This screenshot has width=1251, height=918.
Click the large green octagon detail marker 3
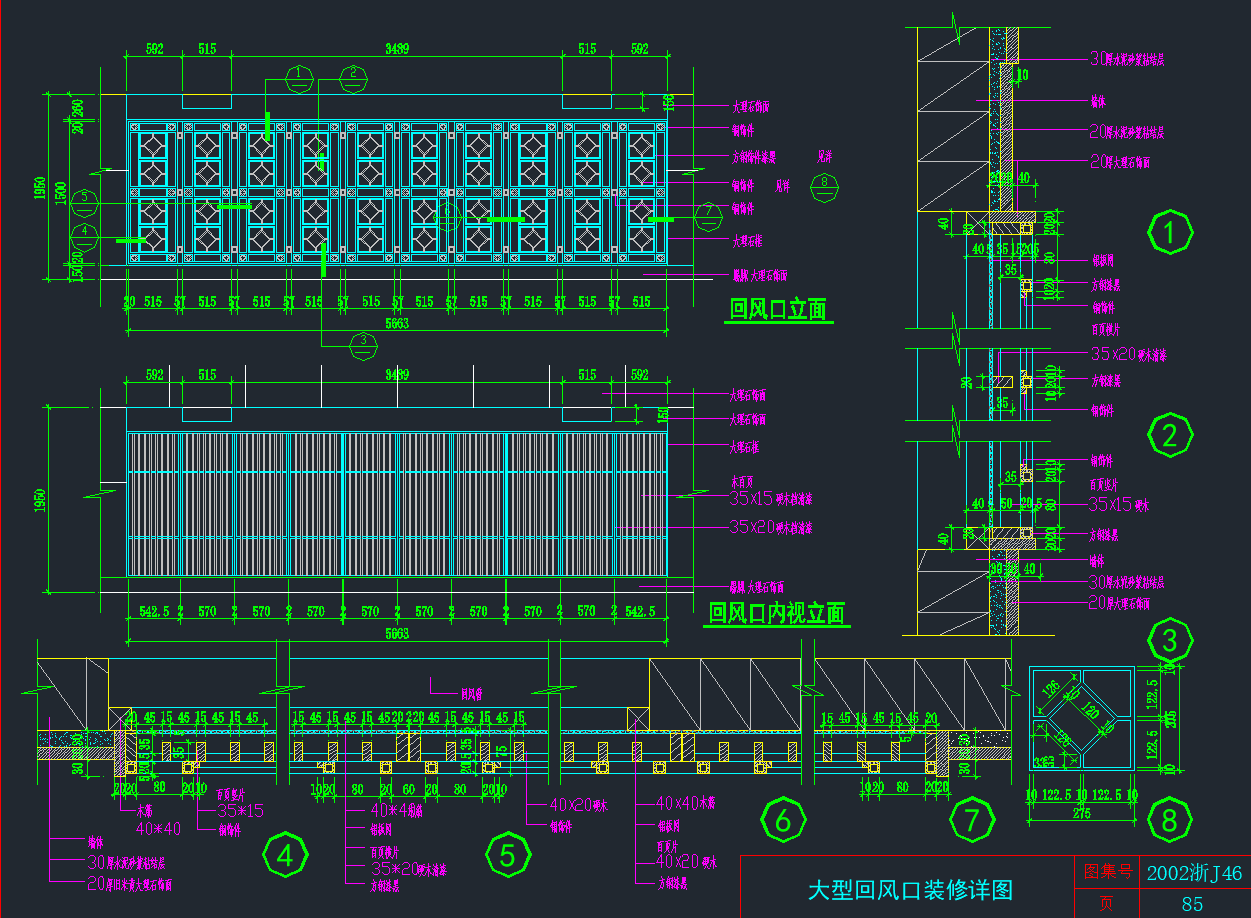(x=1168, y=639)
